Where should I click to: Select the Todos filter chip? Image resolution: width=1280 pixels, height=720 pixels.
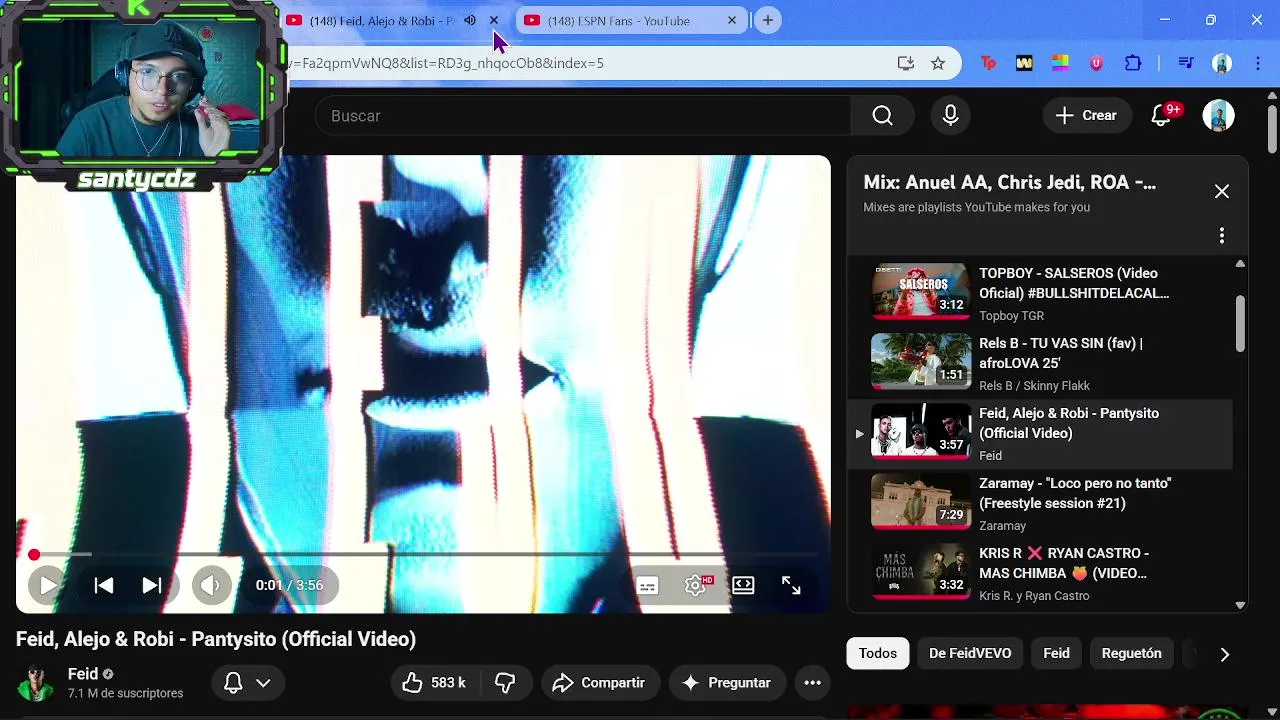point(878,653)
